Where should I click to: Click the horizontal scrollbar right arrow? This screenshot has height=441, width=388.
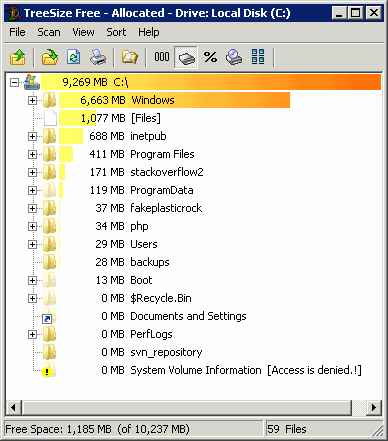pos(374,407)
